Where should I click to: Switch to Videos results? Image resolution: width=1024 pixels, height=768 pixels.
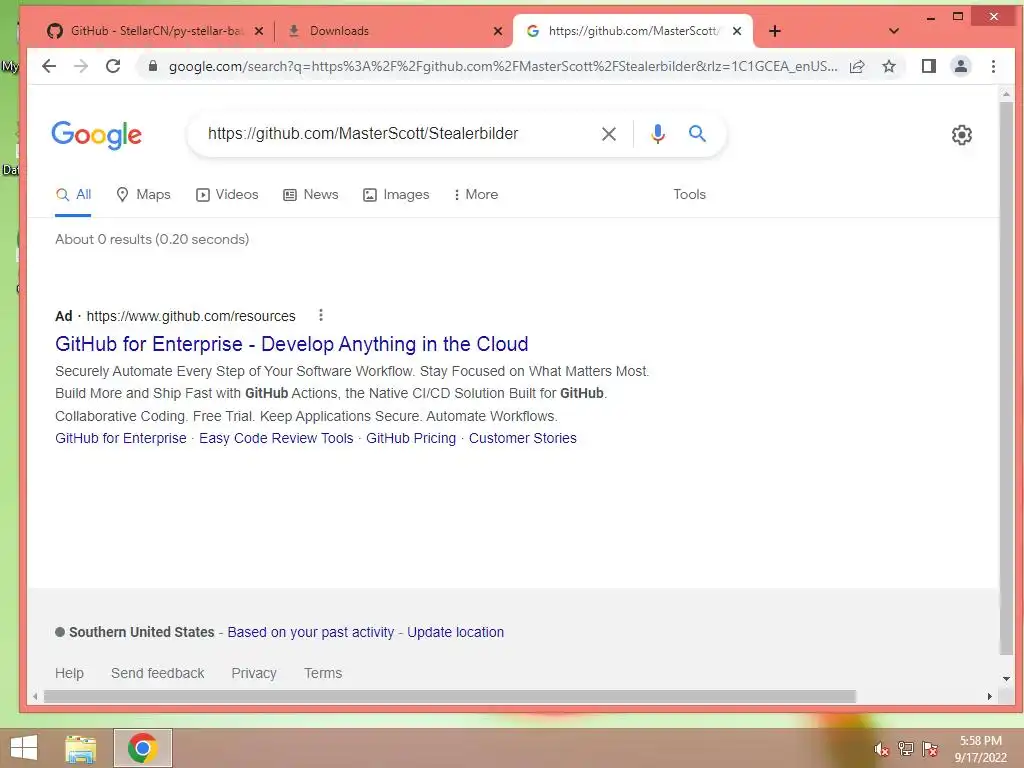click(227, 195)
